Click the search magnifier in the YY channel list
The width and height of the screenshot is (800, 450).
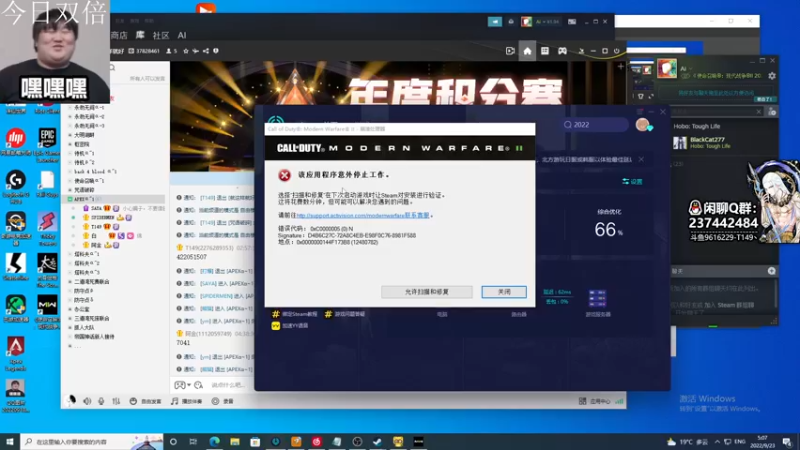pos(112,67)
